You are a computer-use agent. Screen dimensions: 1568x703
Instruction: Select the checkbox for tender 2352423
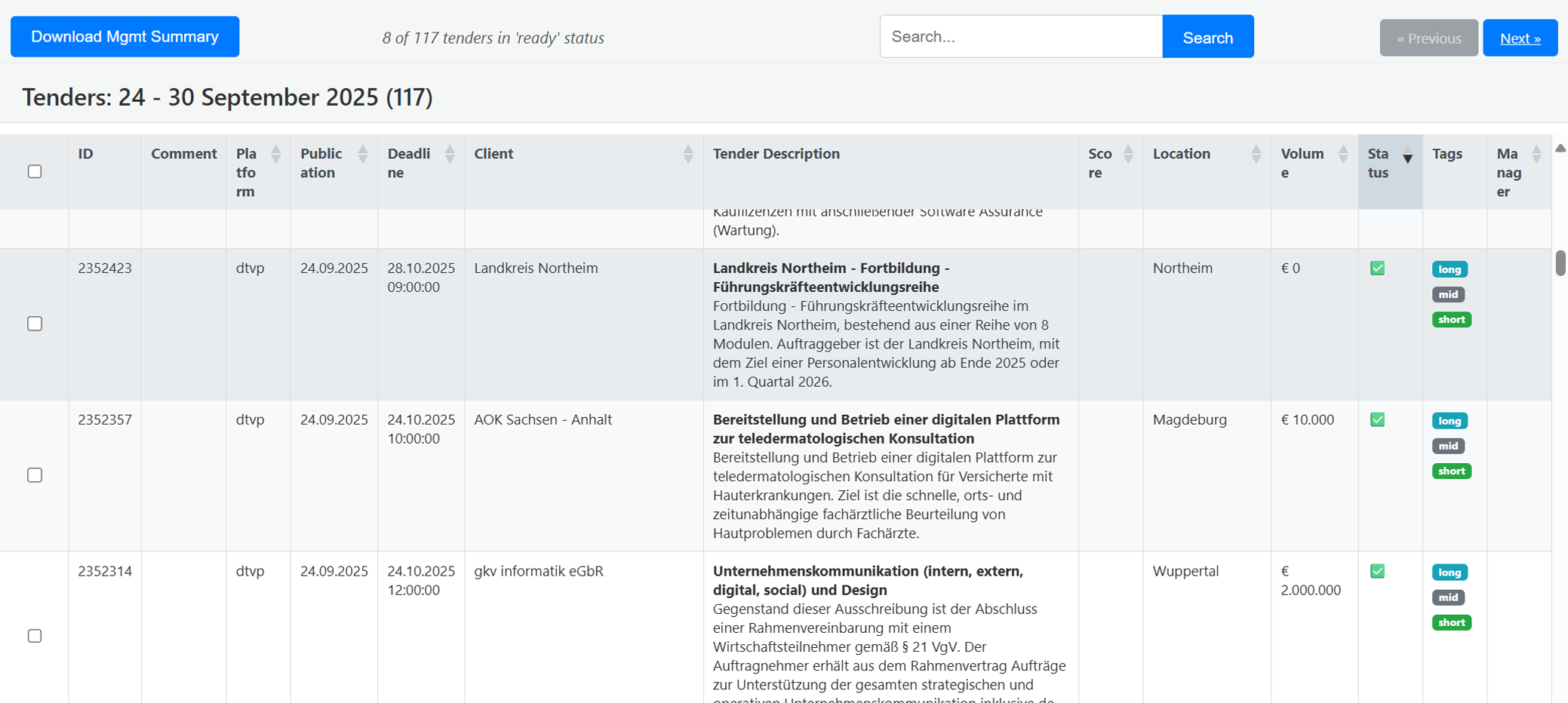pyautogui.click(x=35, y=324)
